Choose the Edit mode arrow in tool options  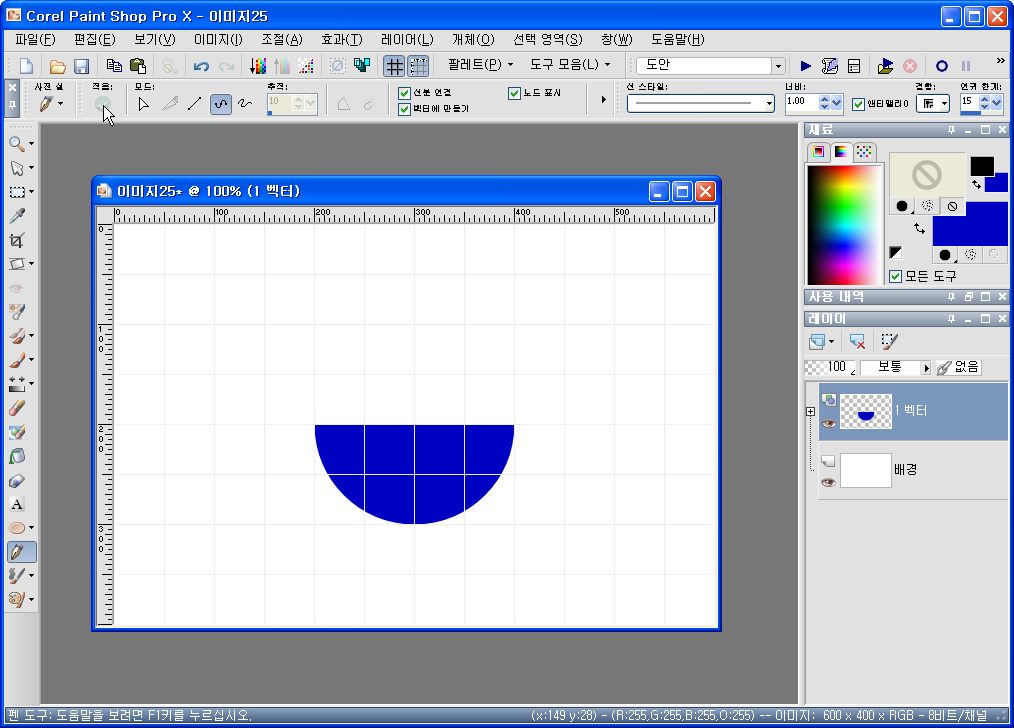point(144,104)
